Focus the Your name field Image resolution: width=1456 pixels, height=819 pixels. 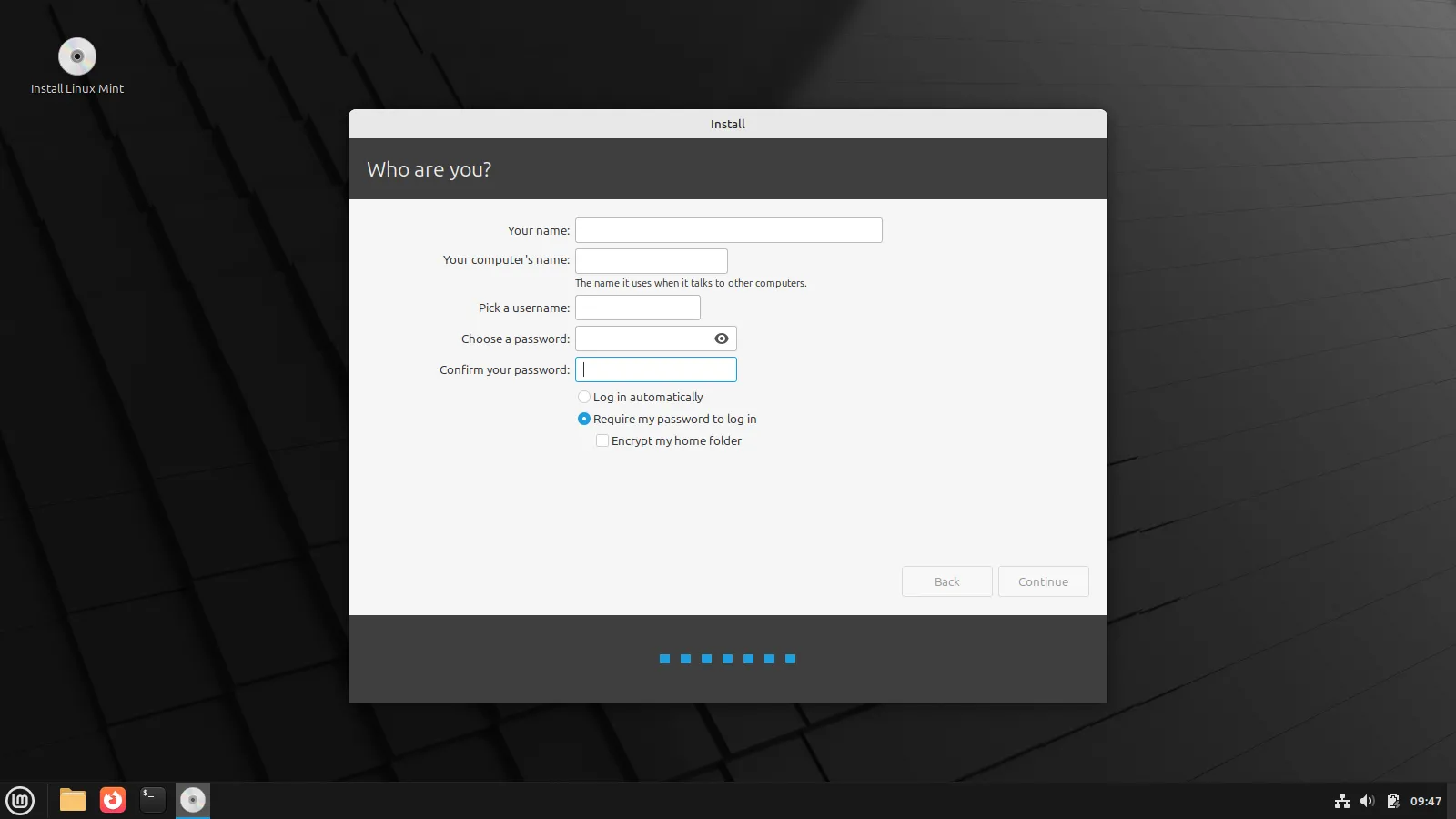pyautogui.click(x=729, y=230)
